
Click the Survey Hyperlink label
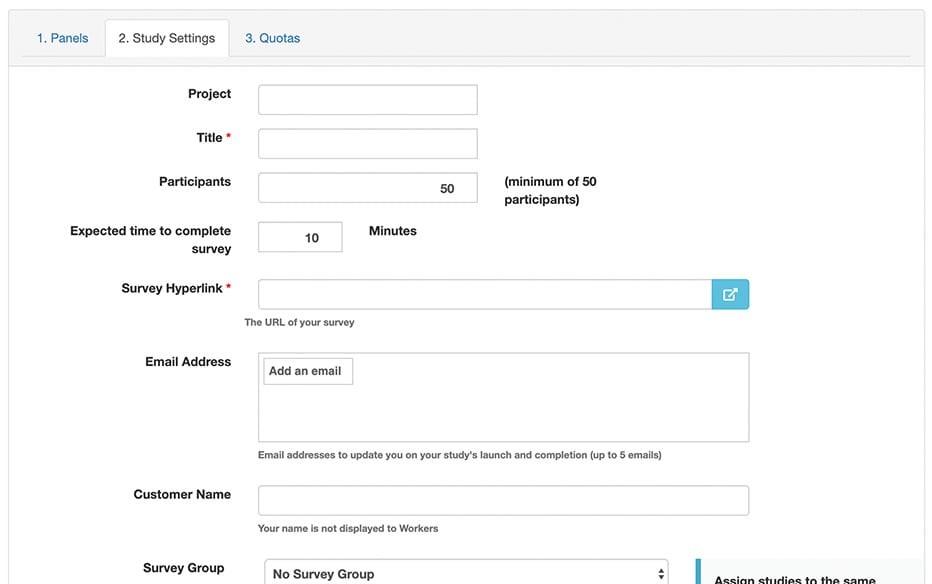point(172,288)
